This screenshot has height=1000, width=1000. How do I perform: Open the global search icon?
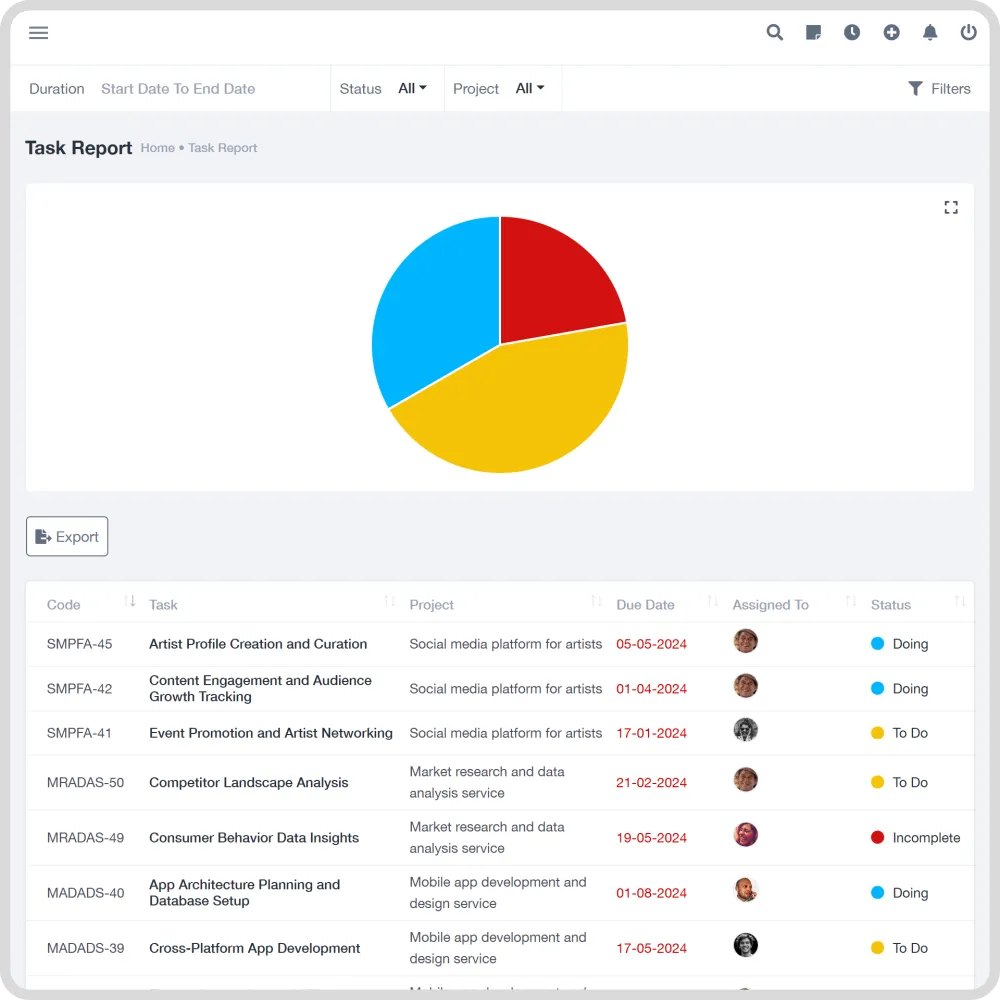coord(774,32)
